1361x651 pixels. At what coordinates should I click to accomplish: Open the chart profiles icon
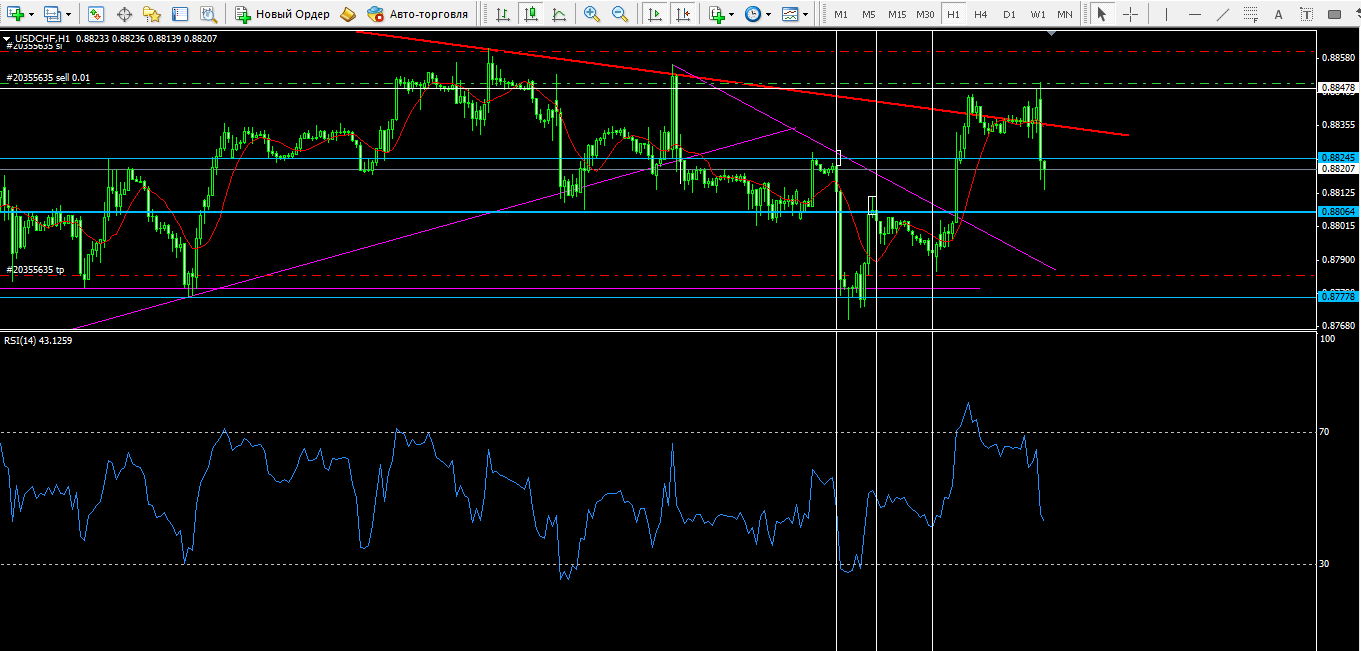[x=52, y=14]
